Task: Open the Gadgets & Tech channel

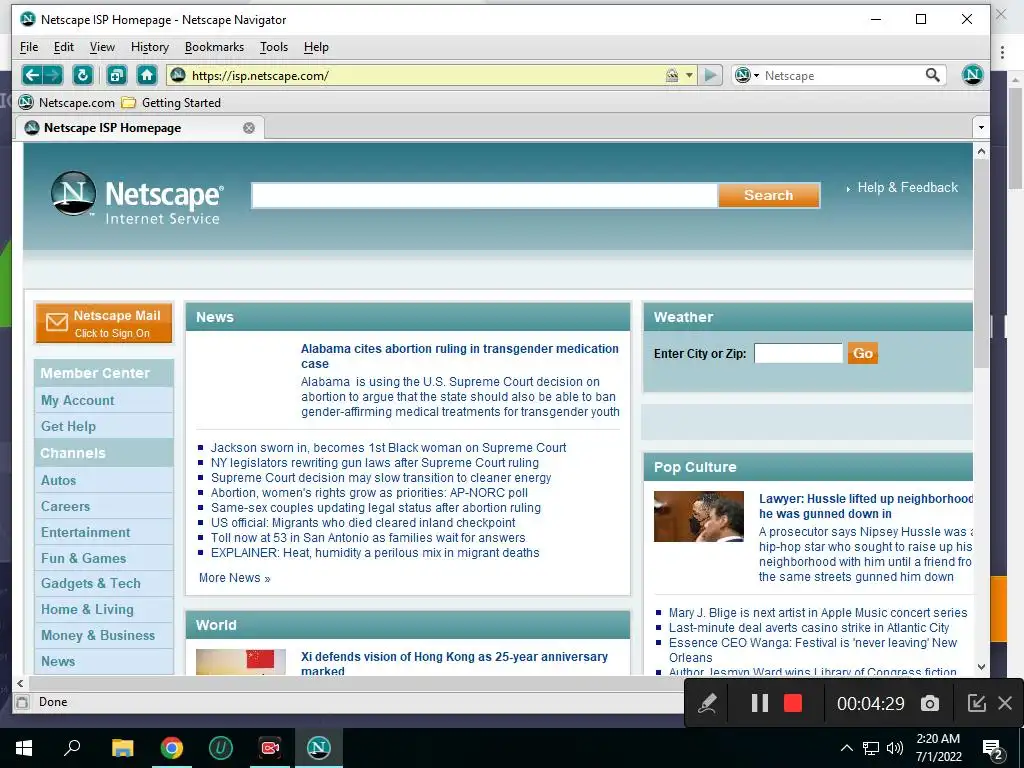Action: 91,583
